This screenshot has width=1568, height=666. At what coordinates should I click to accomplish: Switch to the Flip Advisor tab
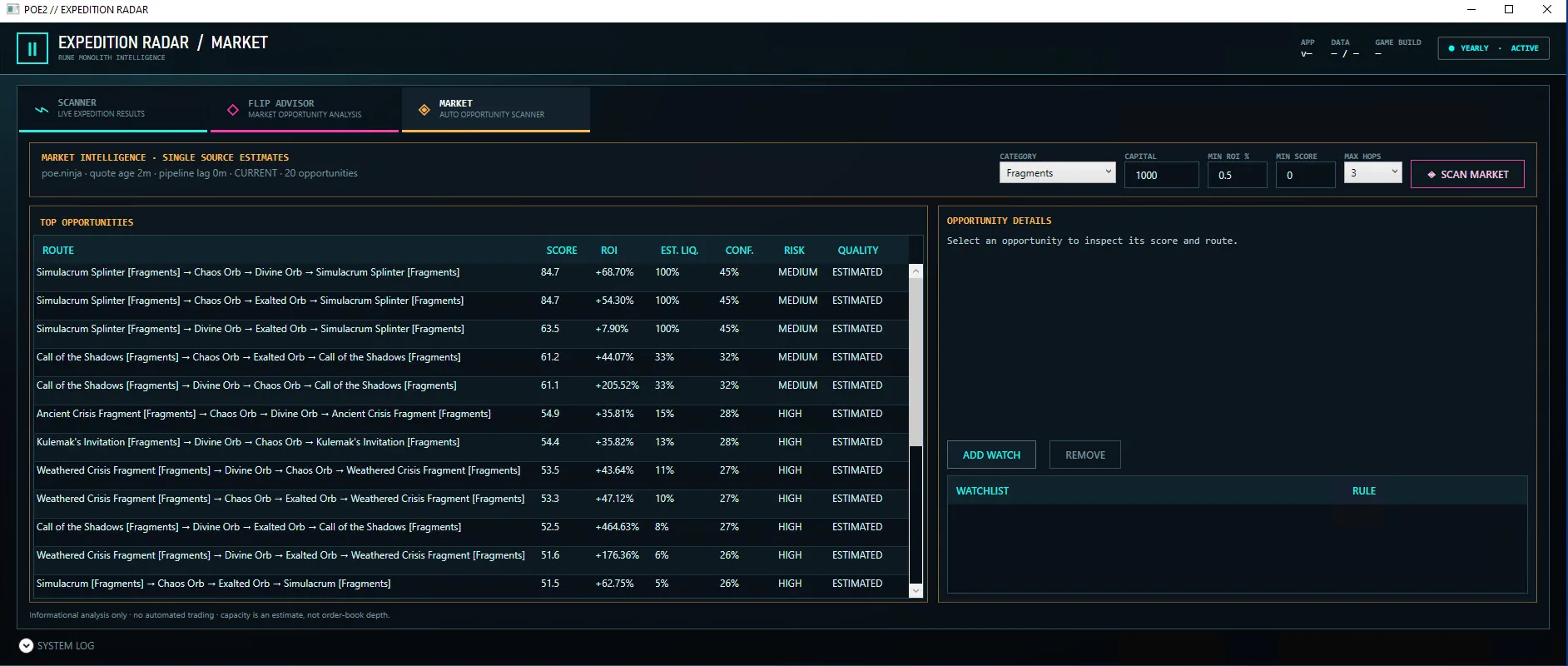305,108
